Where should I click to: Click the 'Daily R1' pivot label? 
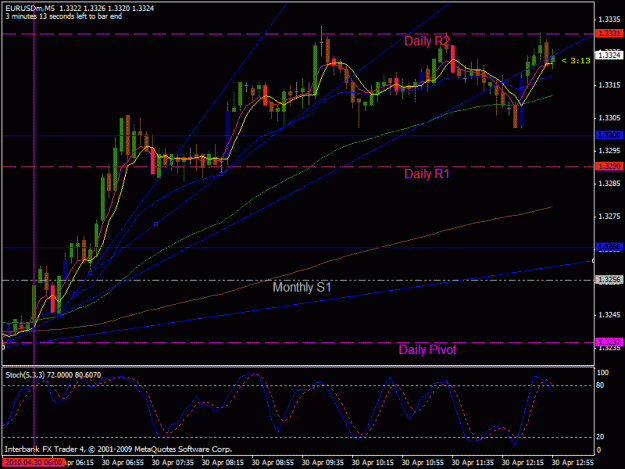(427, 174)
